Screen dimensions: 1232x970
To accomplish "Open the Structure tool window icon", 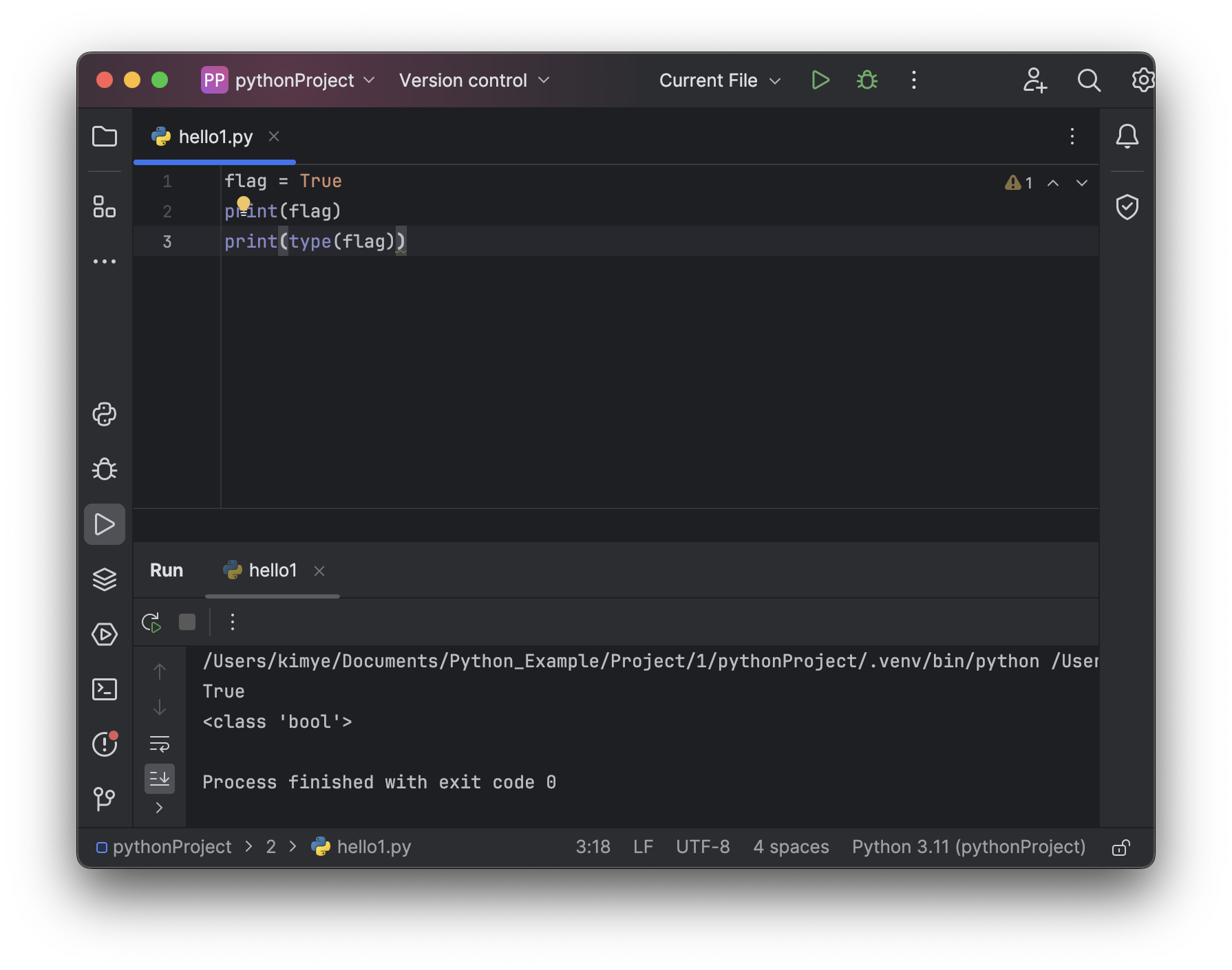I will pos(105,206).
